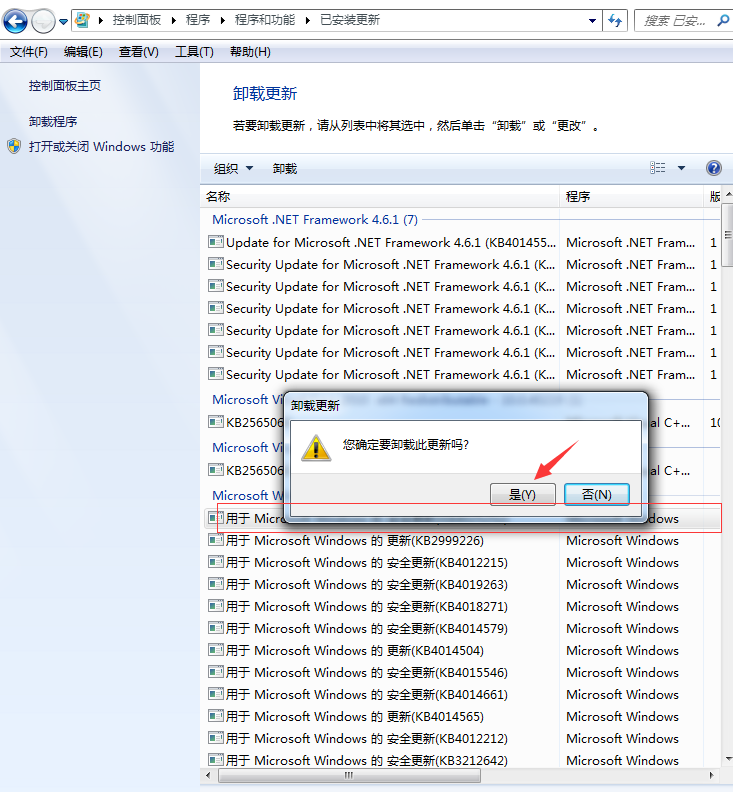Open the 查看(V) menu
This screenshot has height=792, width=733.
point(138,52)
